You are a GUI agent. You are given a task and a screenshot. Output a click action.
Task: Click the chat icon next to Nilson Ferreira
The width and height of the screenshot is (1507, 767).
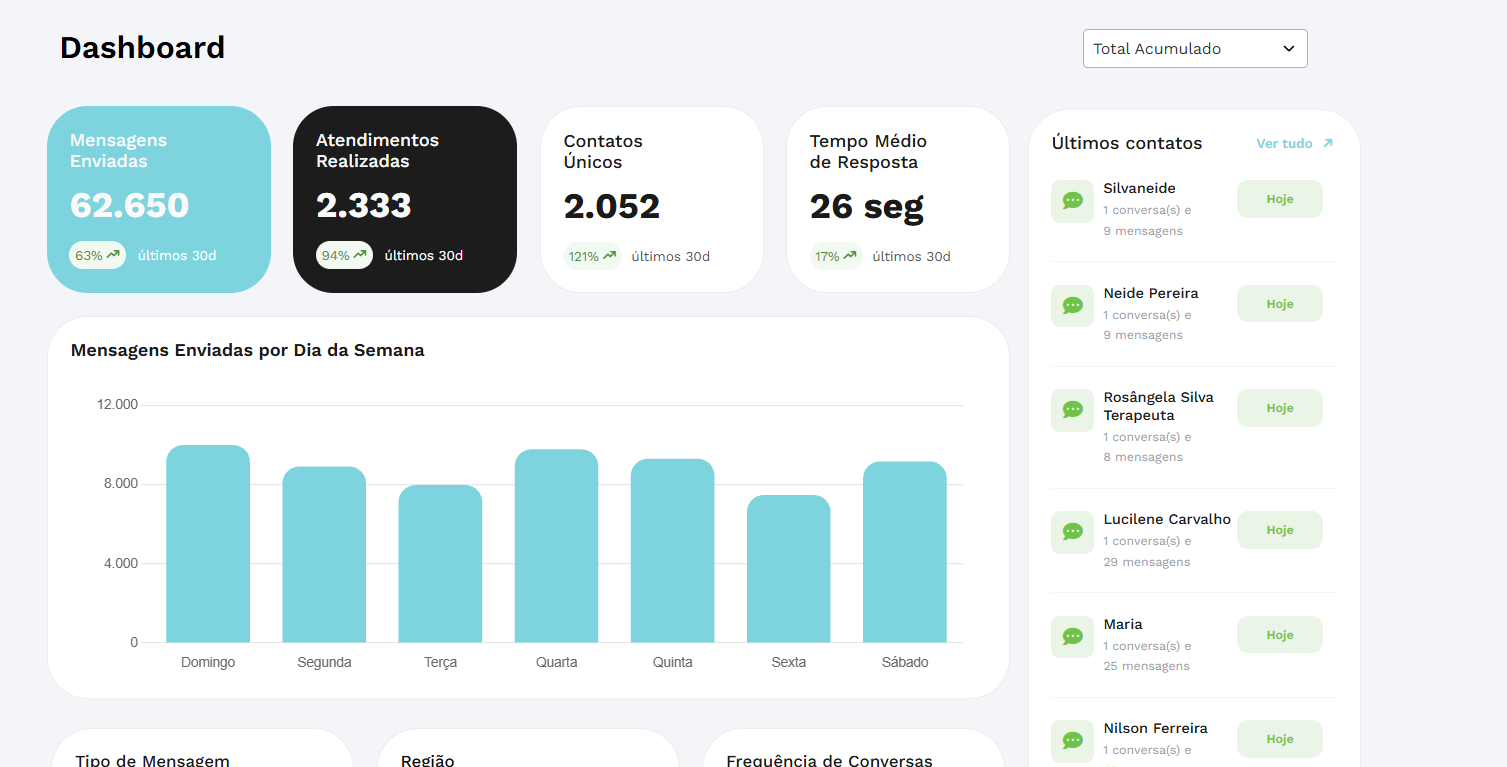[1072, 741]
